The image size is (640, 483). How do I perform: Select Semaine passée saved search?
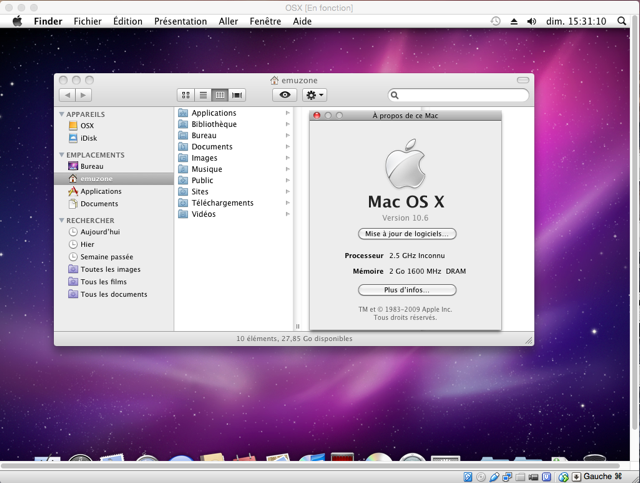(101, 257)
